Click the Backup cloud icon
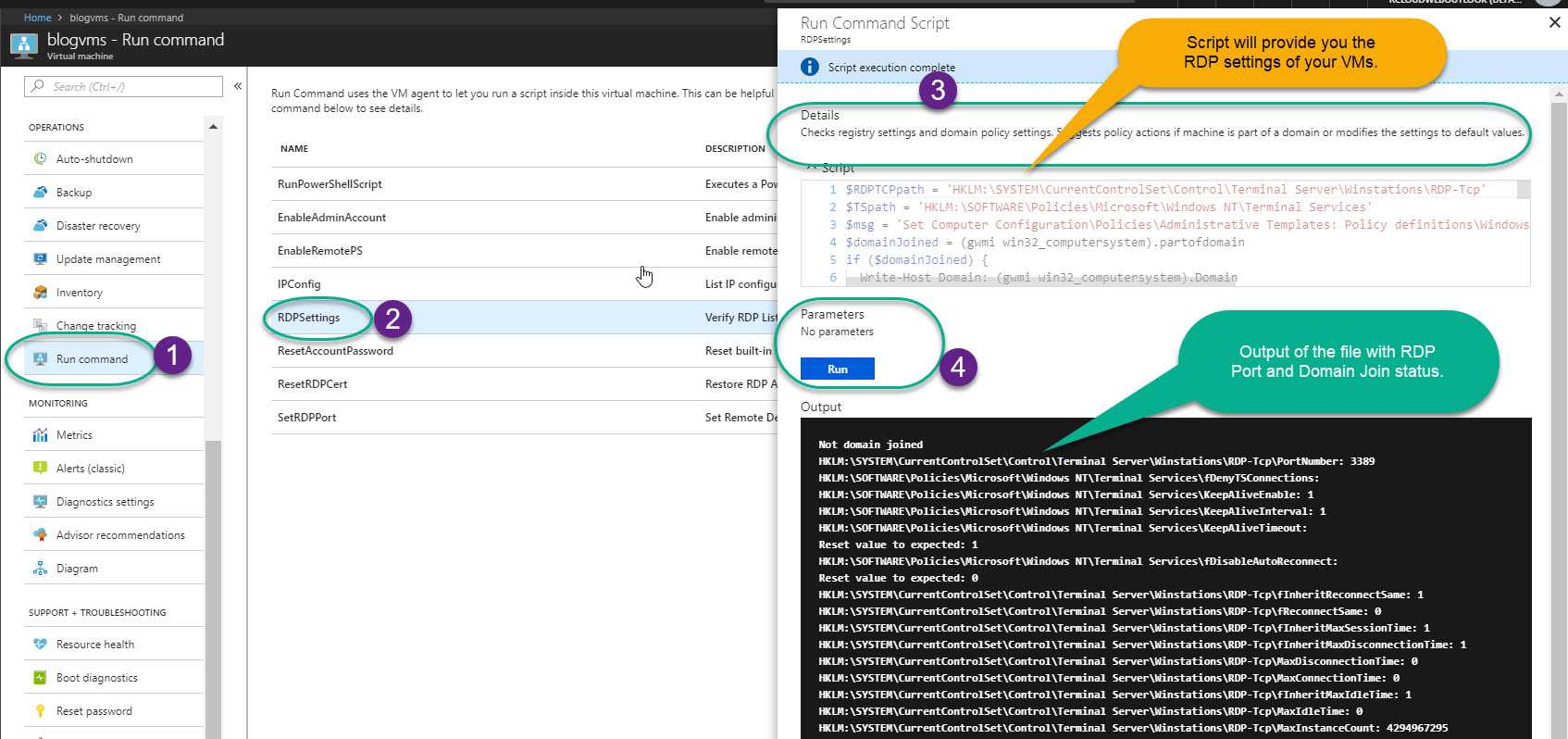The image size is (1568, 739). point(40,193)
